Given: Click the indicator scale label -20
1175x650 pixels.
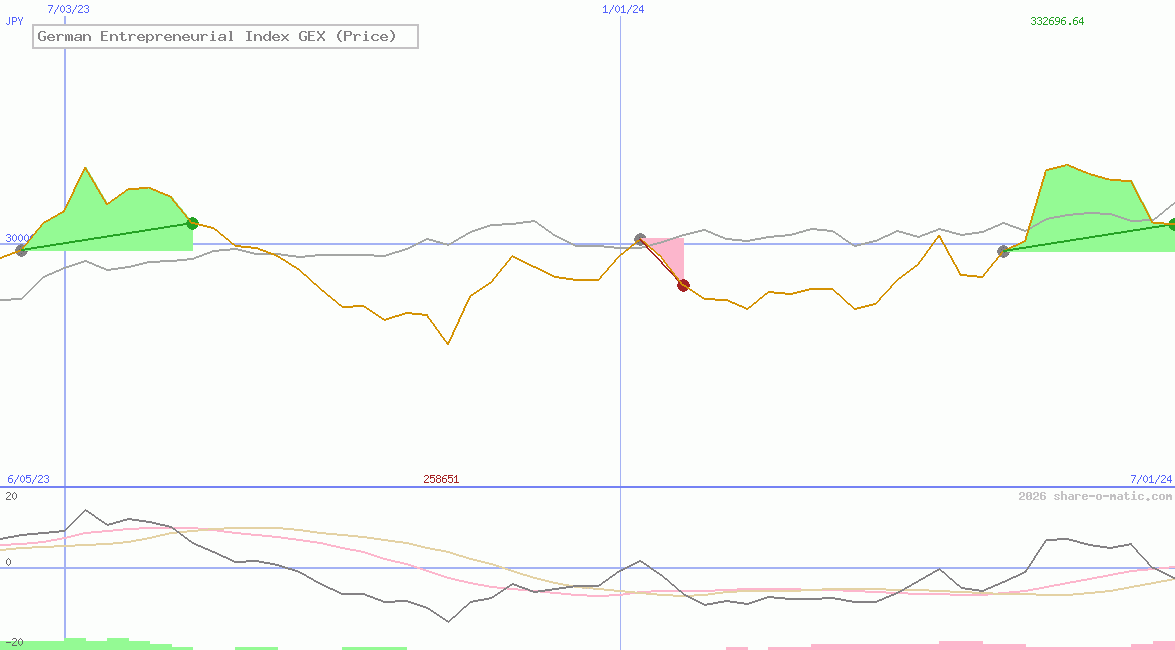Looking at the screenshot, I should 14,643.
